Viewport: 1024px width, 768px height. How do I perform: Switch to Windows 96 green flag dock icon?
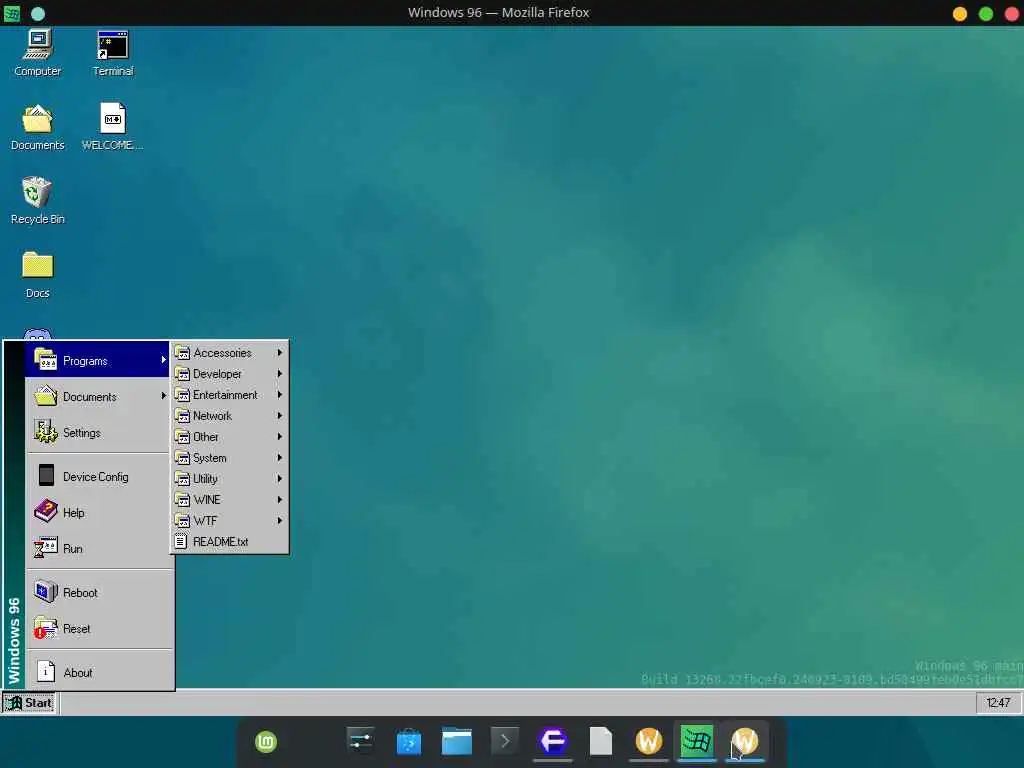click(x=696, y=741)
